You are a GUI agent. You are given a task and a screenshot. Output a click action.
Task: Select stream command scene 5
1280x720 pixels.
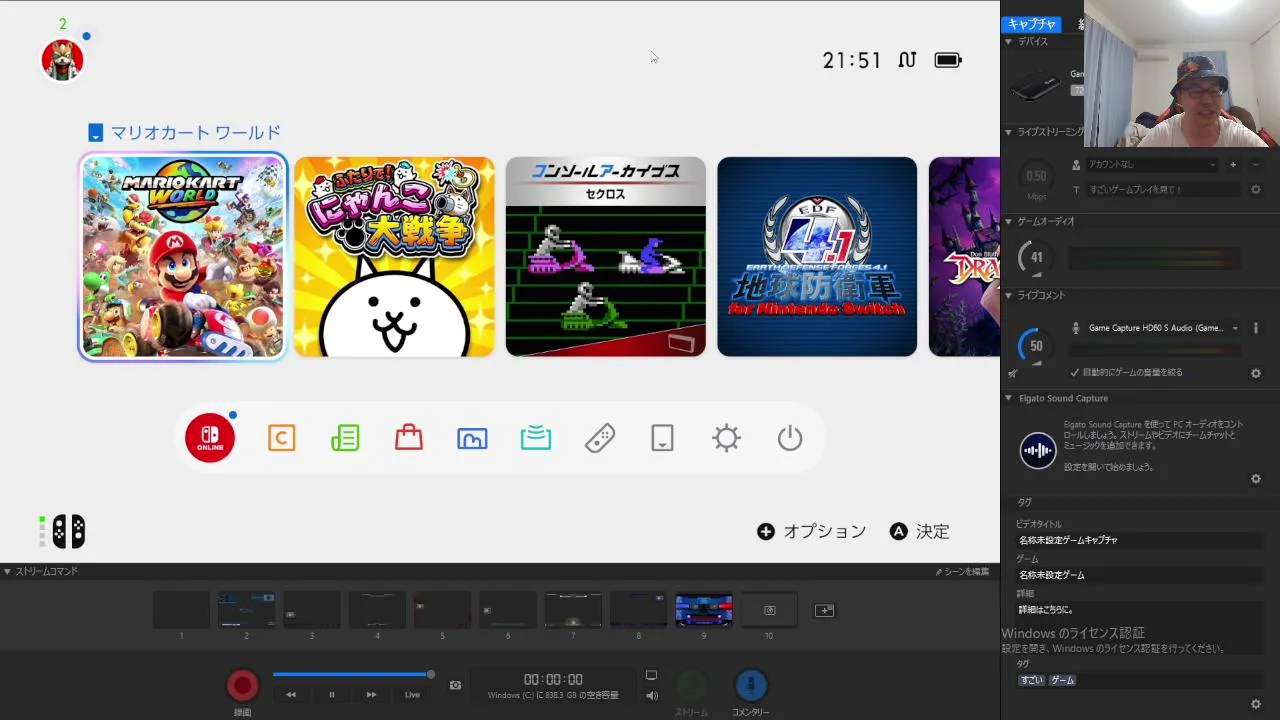tap(442, 610)
